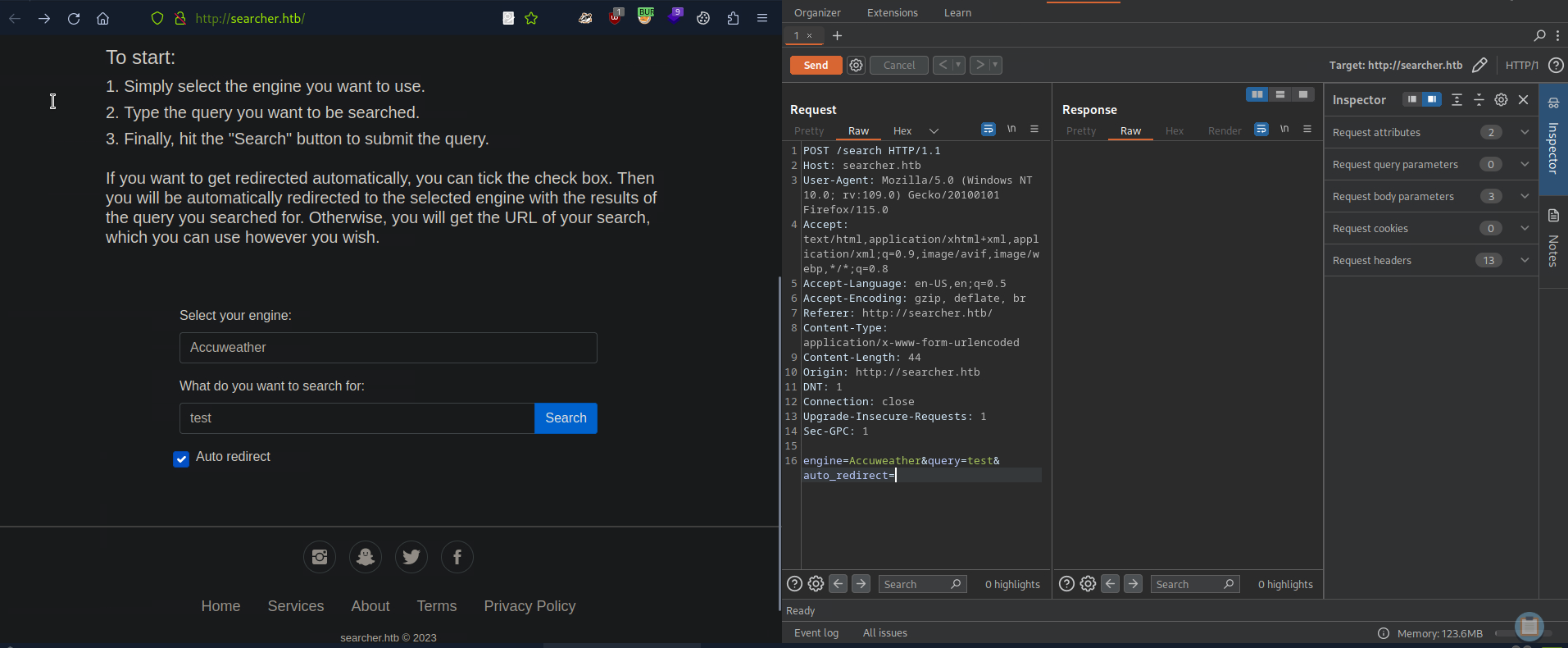The image size is (1568, 648).
Task: Open the Inspector side tab icon
Action: (x=1553, y=103)
